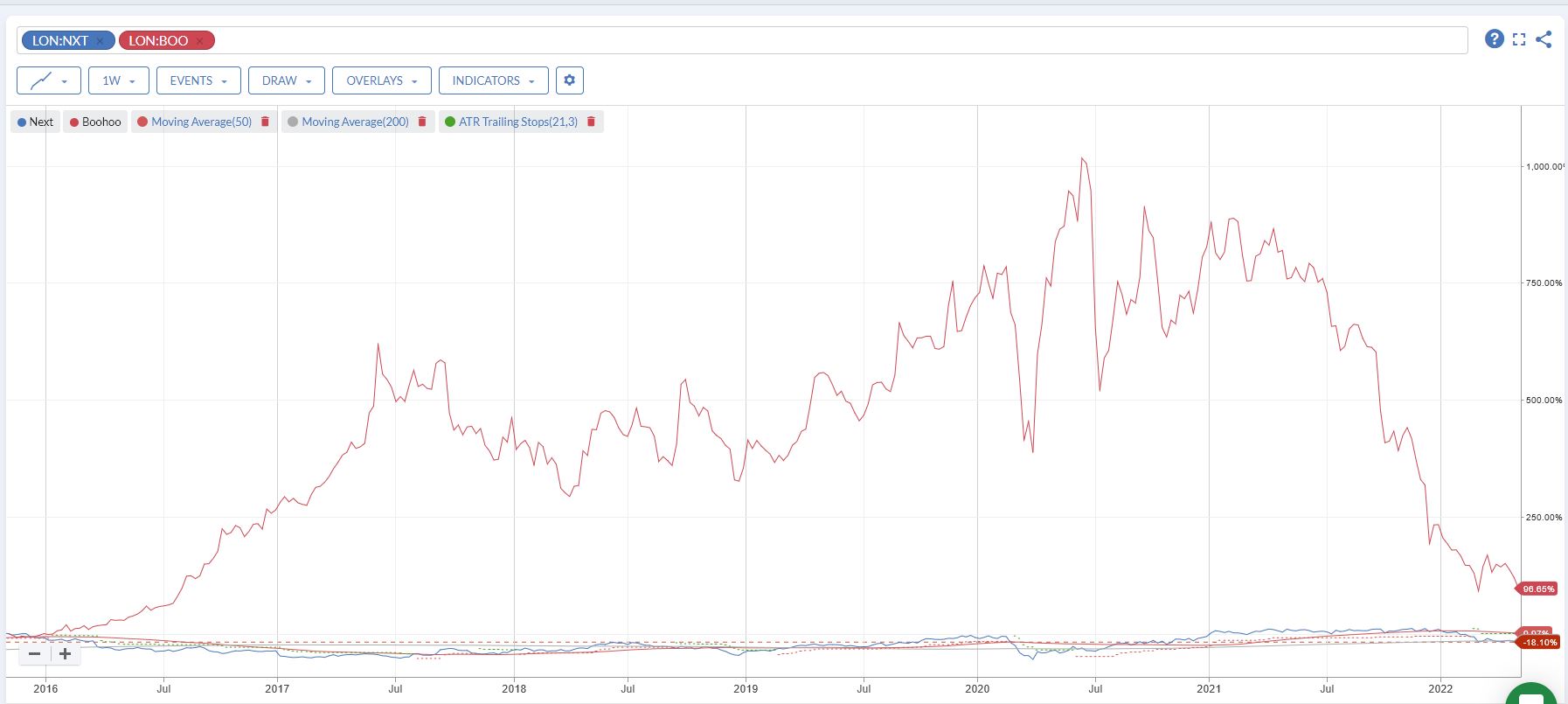This screenshot has width=1568, height=704.
Task: Open the chart type dropdown
Action: pyautogui.click(x=49, y=80)
